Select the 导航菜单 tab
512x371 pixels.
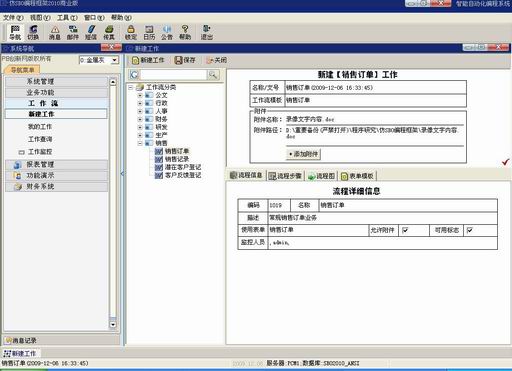pos(22,70)
